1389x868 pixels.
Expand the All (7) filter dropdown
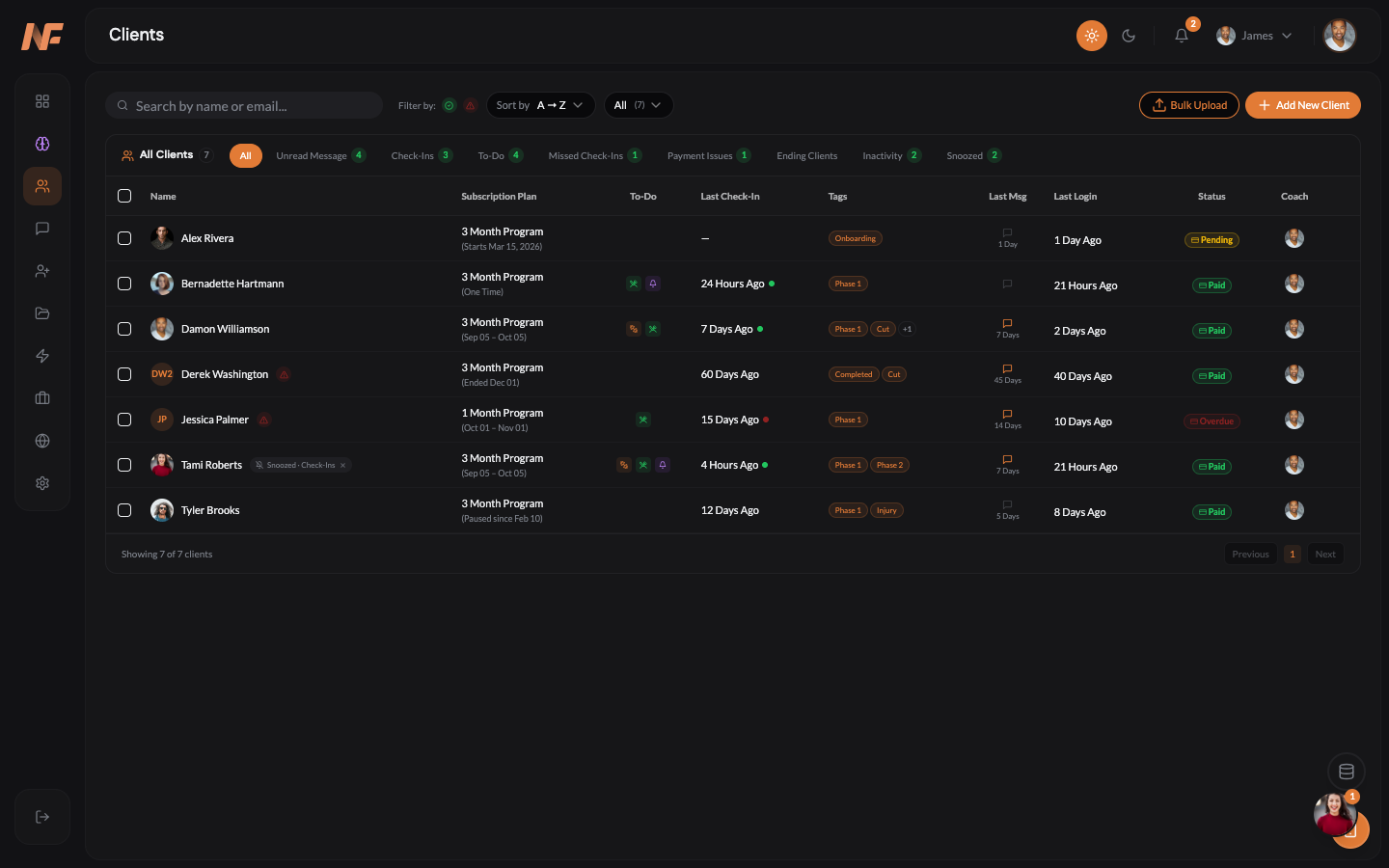click(638, 105)
